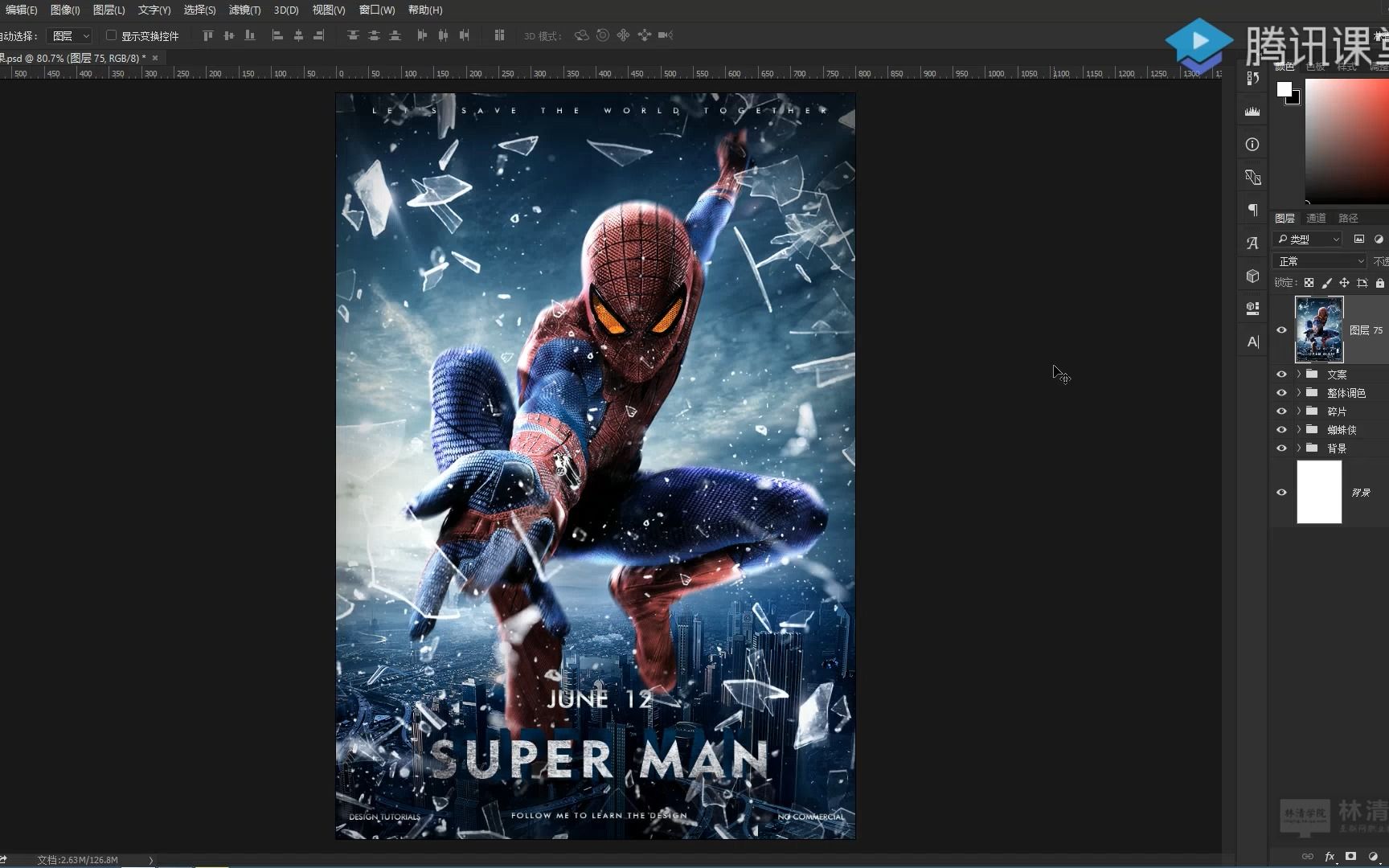Open the Properties panel icon below the 3D cube

pos(1252,308)
